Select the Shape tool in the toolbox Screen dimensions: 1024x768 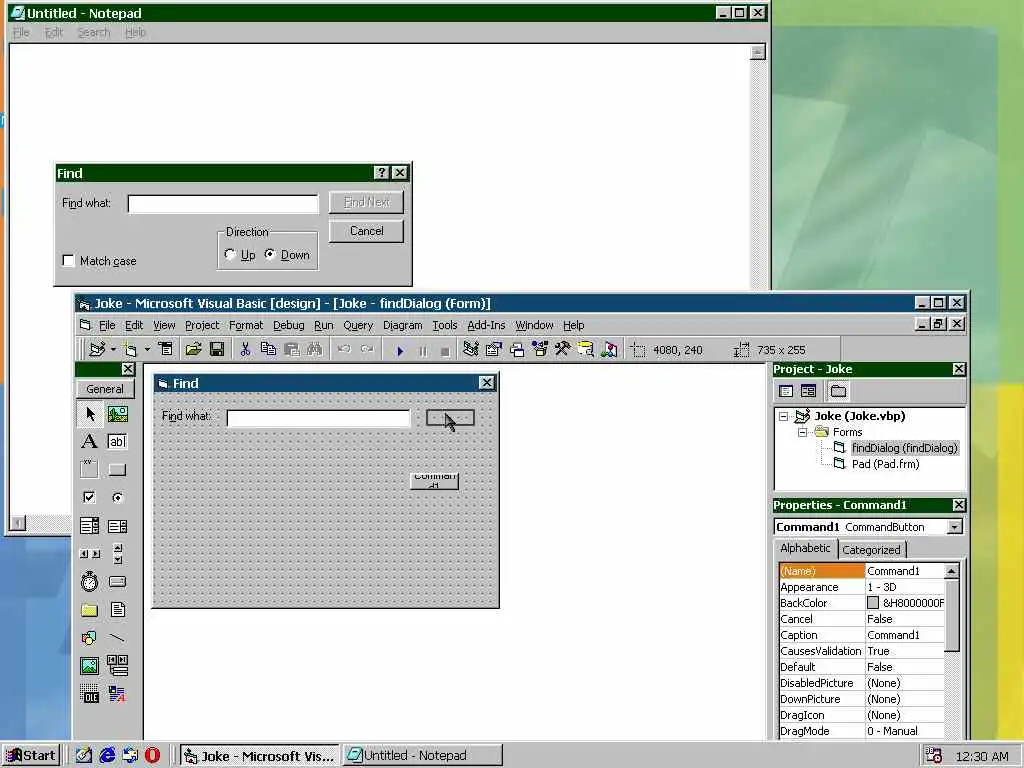pos(90,637)
